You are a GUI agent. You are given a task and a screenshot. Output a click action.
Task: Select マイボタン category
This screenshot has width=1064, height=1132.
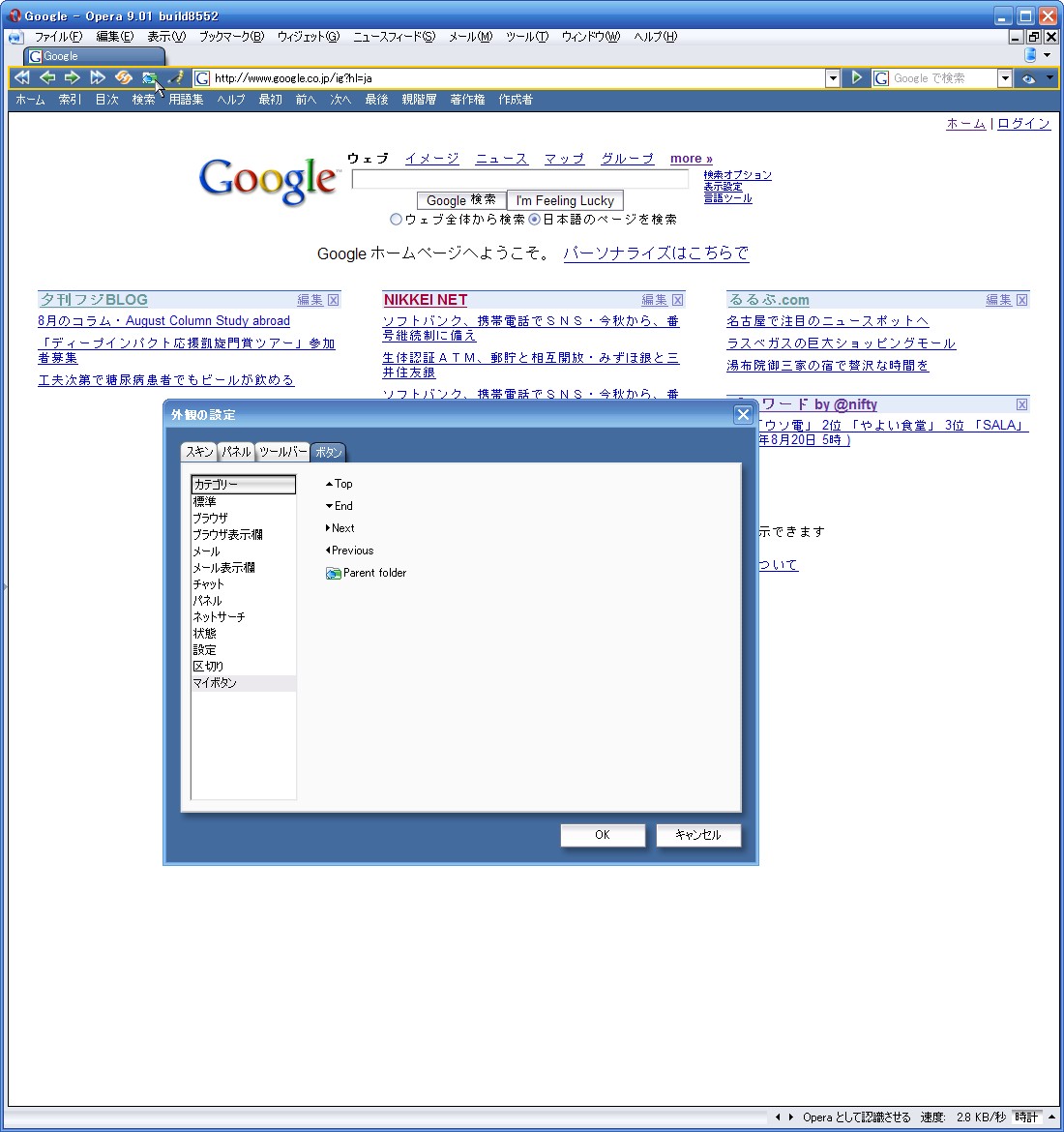tap(243, 683)
